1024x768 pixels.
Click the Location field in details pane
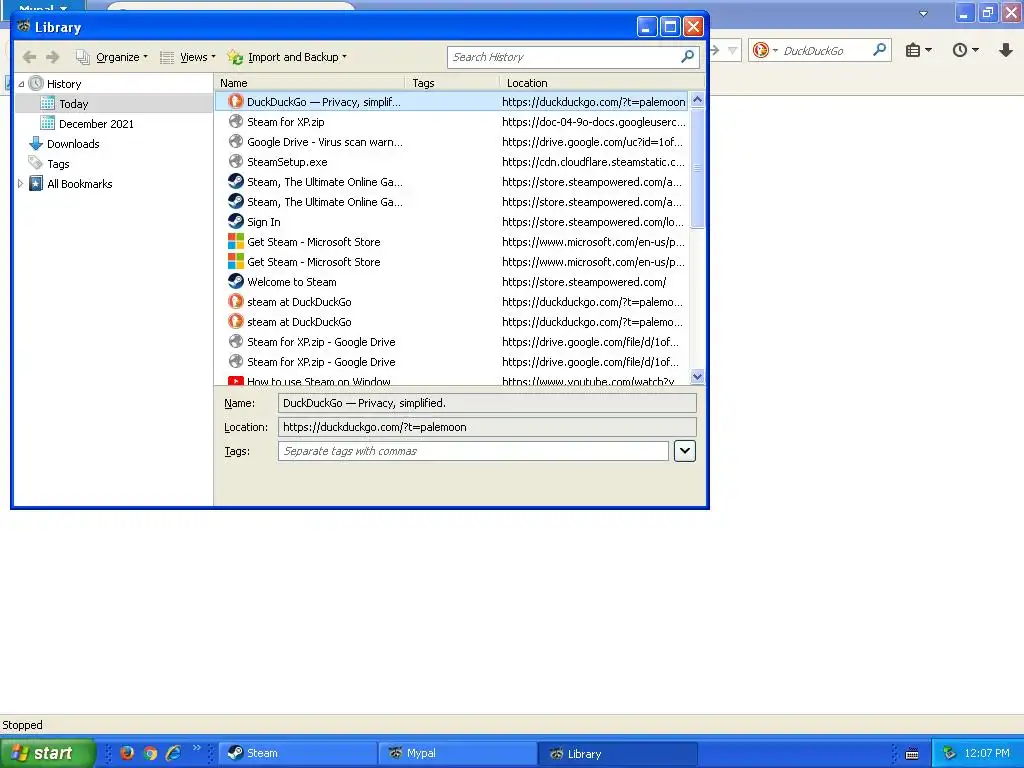tap(487, 427)
